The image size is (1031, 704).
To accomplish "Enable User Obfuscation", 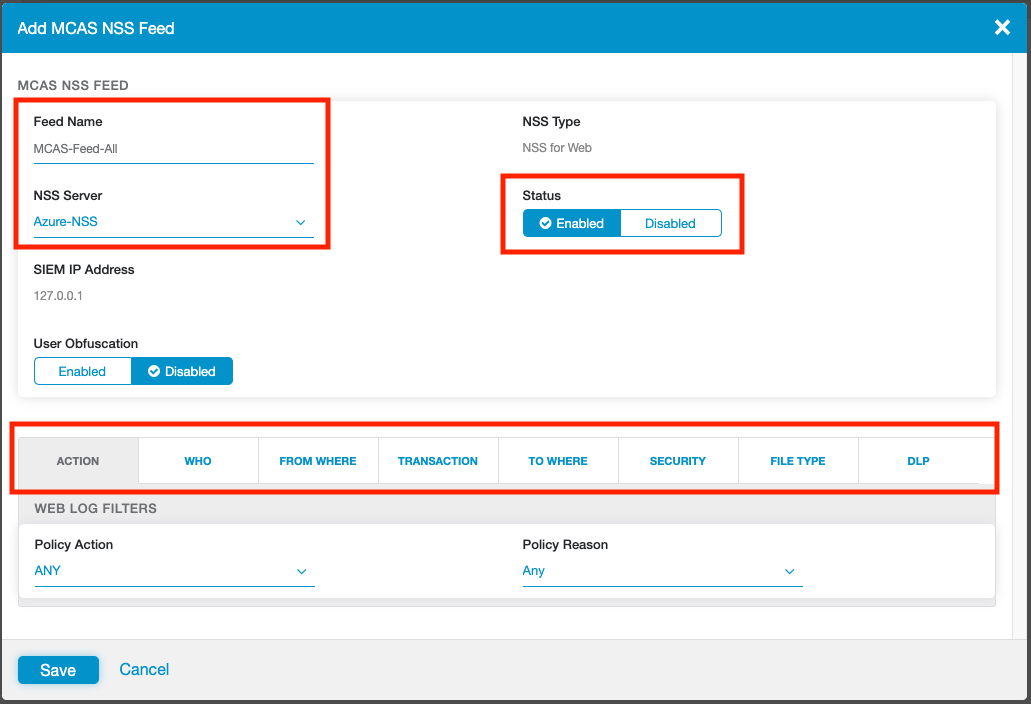I will coord(82,371).
